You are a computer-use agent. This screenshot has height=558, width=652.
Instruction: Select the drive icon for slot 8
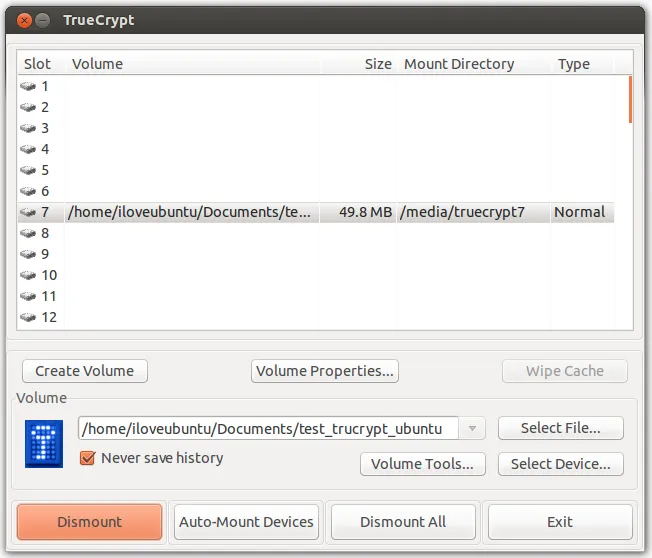[28, 233]
